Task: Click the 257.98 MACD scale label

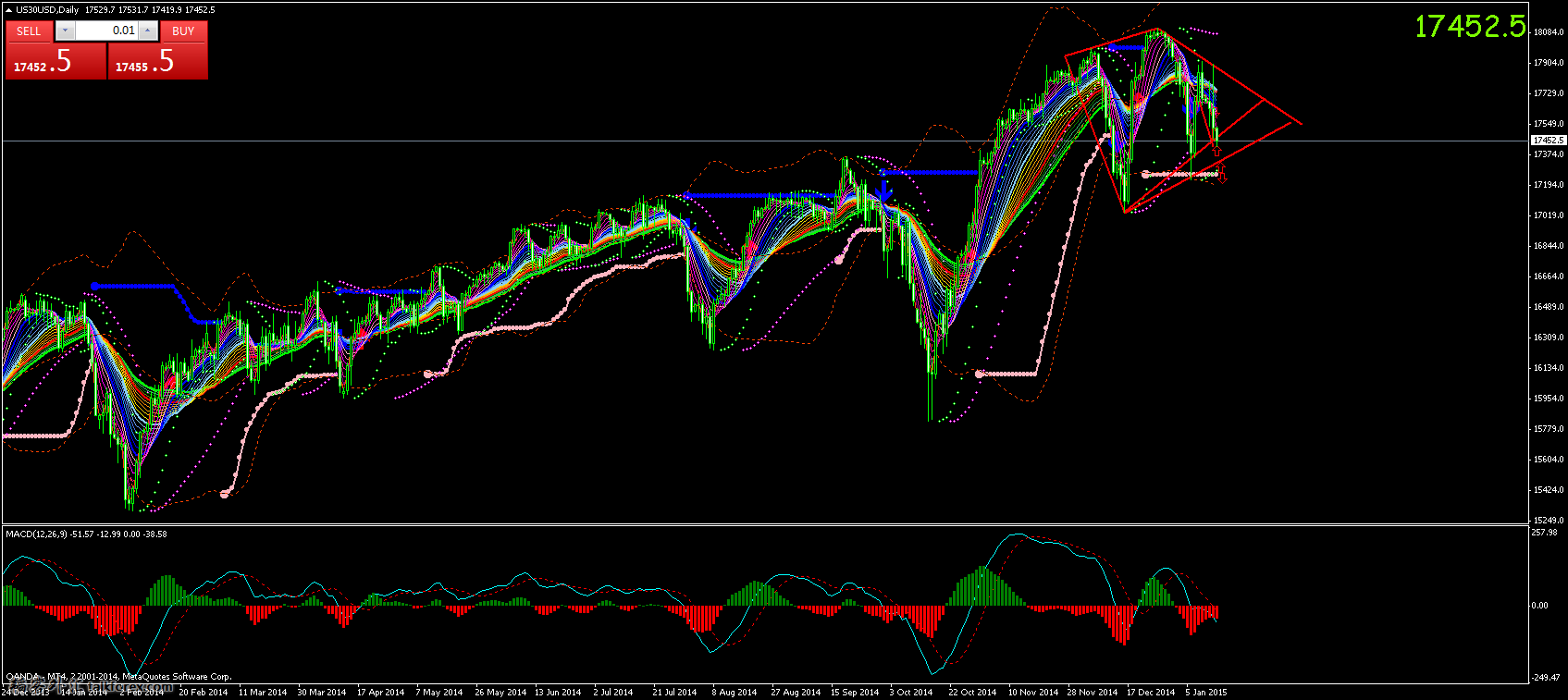Action: click(1544, 533)
